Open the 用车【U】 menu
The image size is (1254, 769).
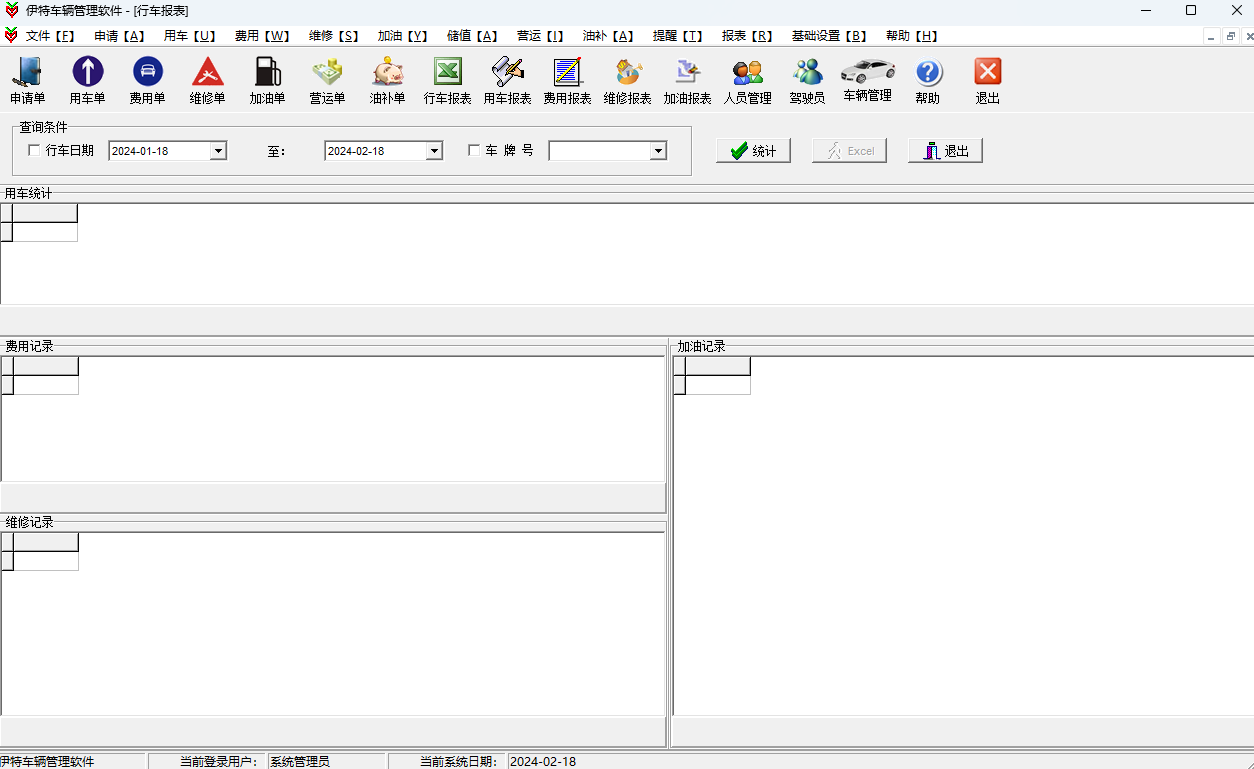(x=190, y=36)
